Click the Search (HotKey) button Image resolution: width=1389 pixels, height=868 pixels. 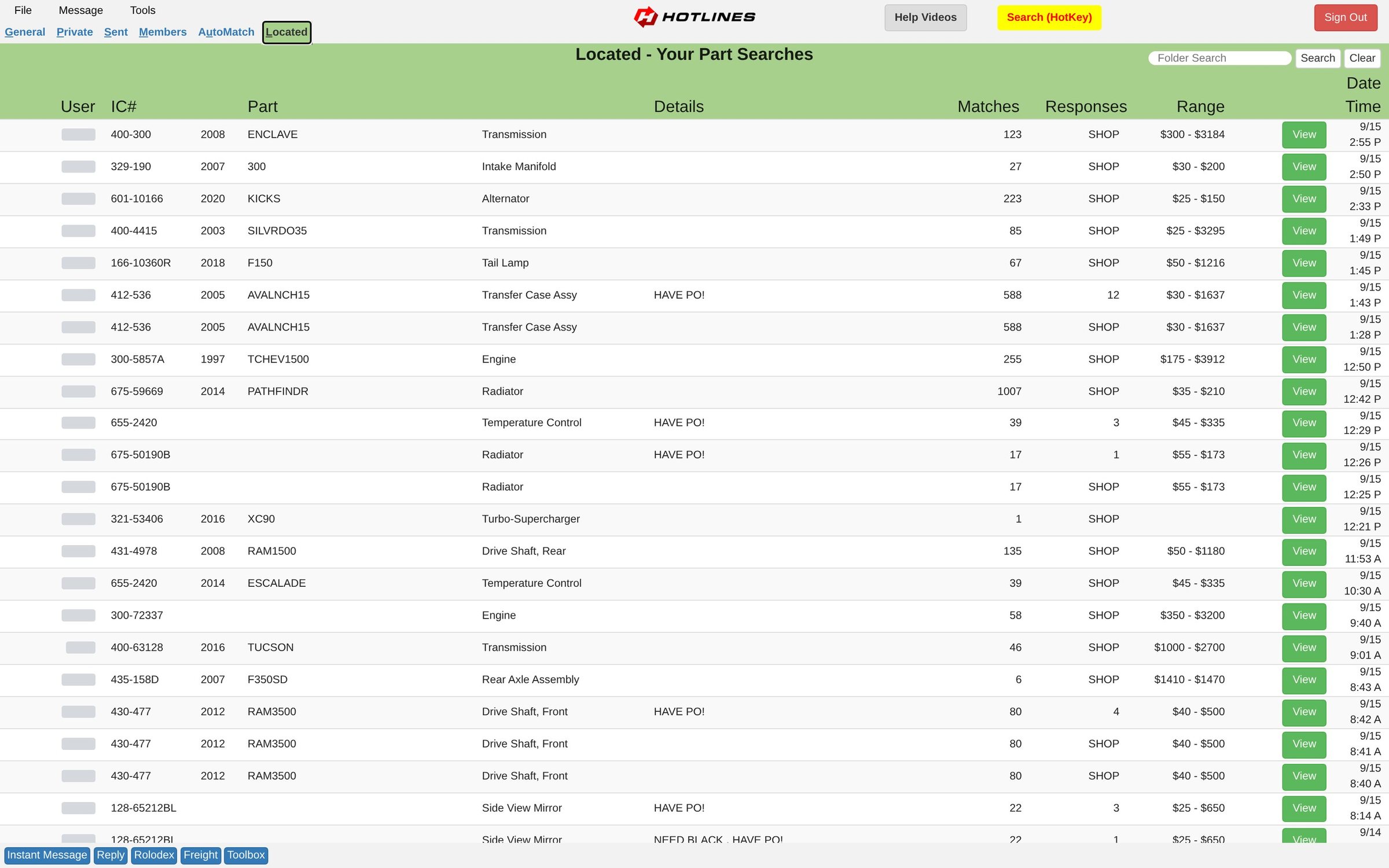click(x=1049, y=17)
